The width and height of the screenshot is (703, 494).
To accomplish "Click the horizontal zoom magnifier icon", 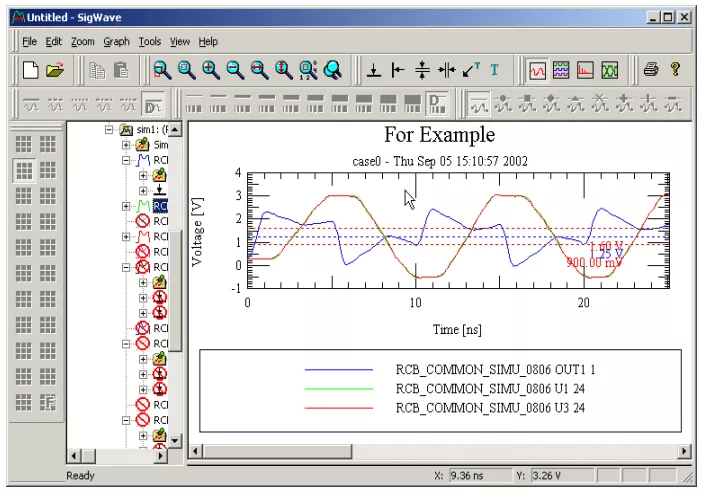I will point(259,70).
